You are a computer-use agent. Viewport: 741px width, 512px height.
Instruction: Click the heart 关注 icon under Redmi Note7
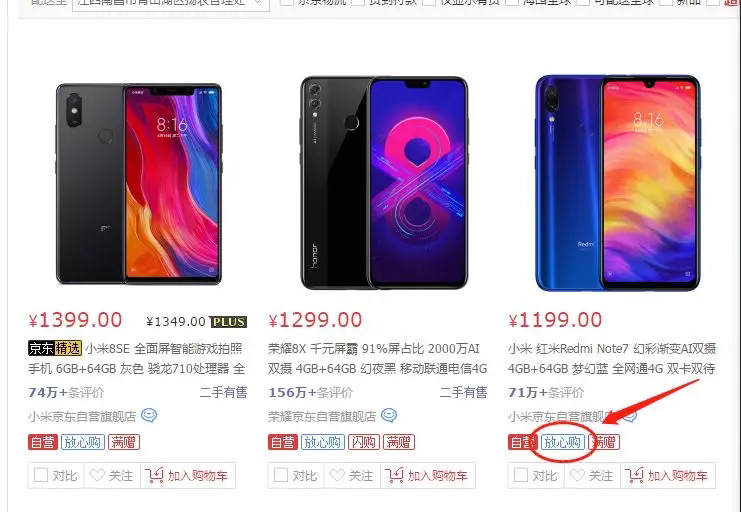point(577,475)
